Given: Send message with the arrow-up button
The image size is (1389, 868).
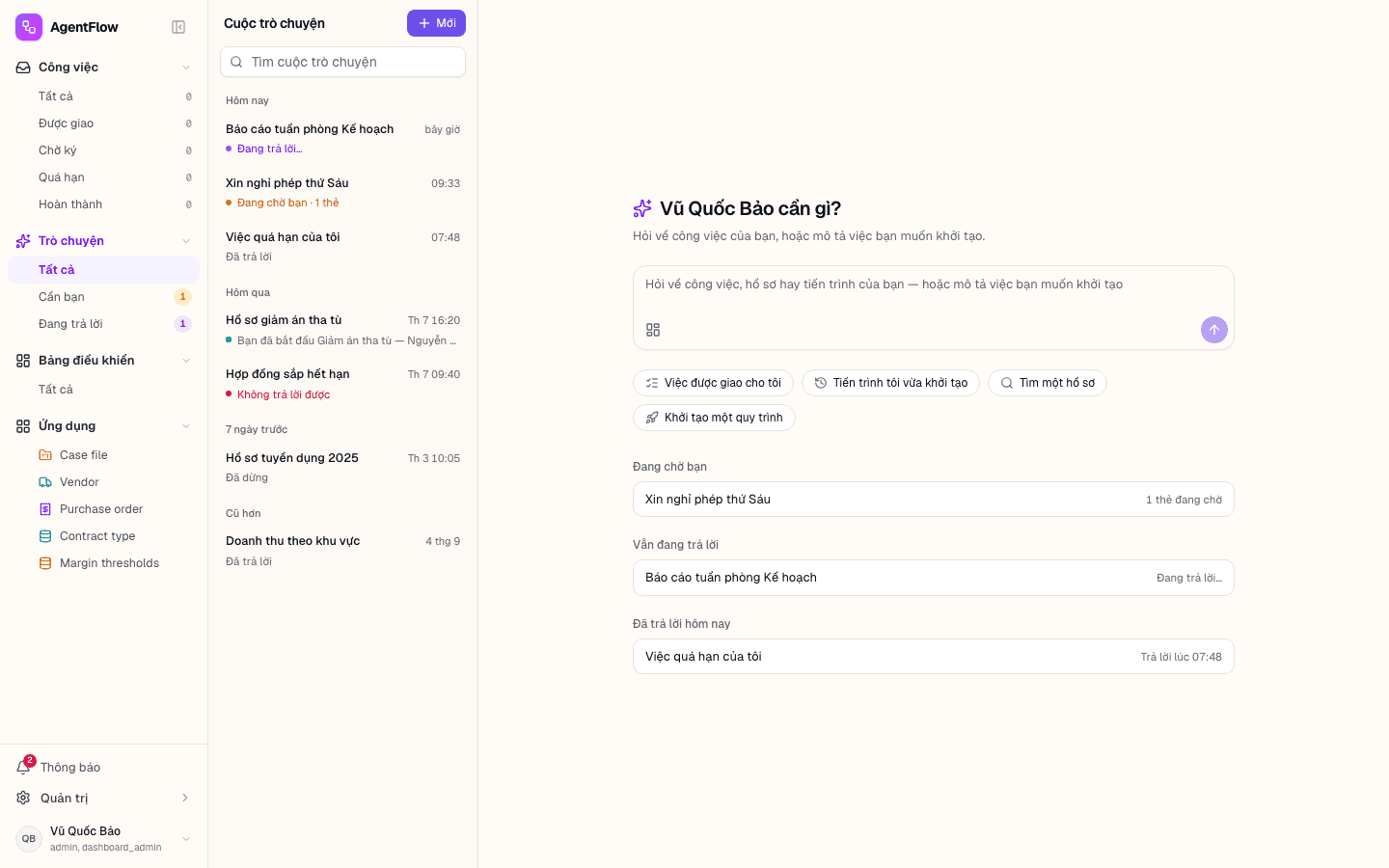Looking at the screenshot, I should coord(1214,330).
